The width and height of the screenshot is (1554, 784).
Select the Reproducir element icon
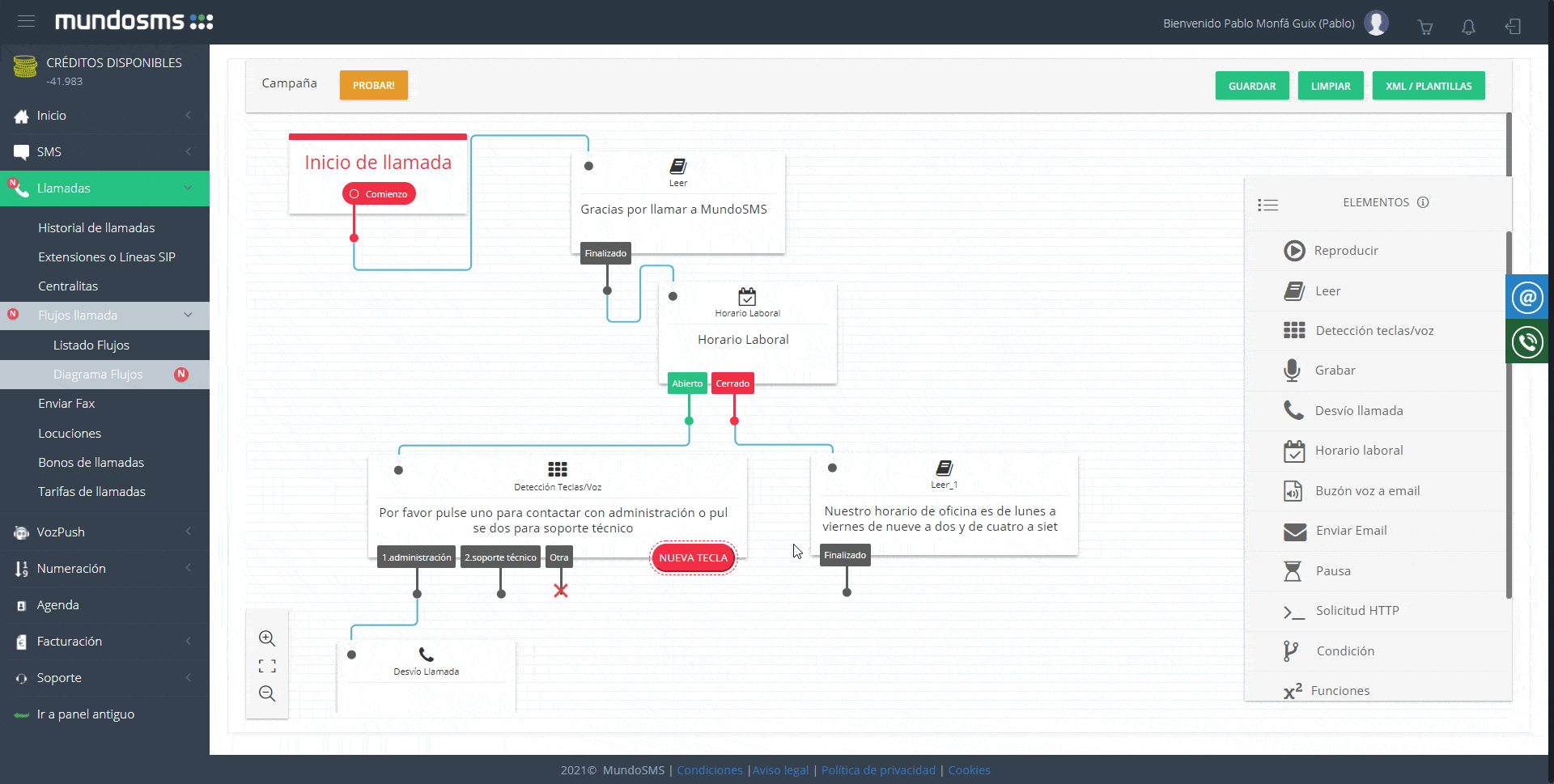1294,251
